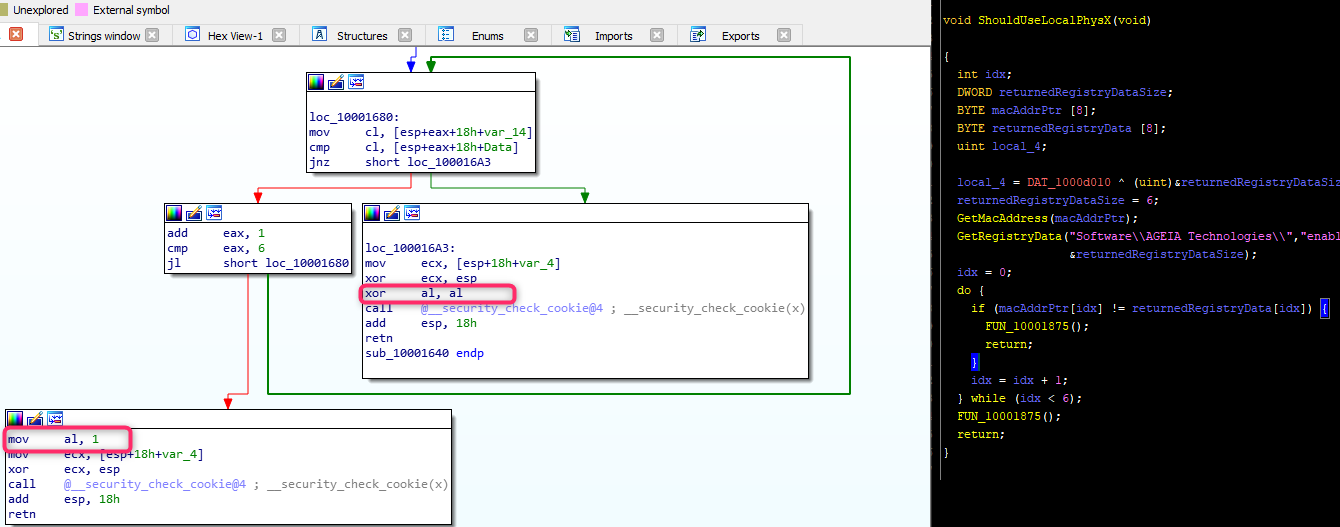Viewport: 1340px width, 527px height.
Task: Click the pencil icon on the loc_100016A3 node
Action: (393, 213)
